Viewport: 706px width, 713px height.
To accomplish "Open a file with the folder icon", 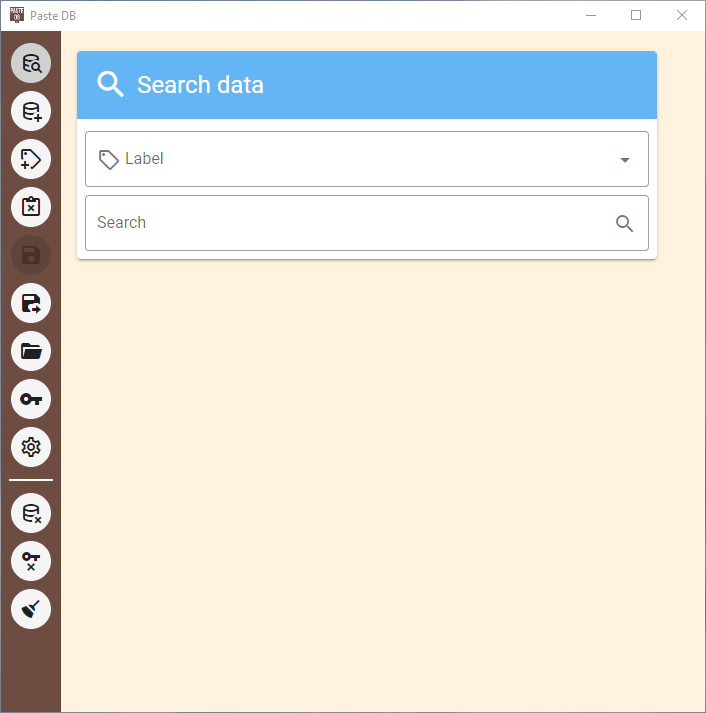I will click(31, 351).
